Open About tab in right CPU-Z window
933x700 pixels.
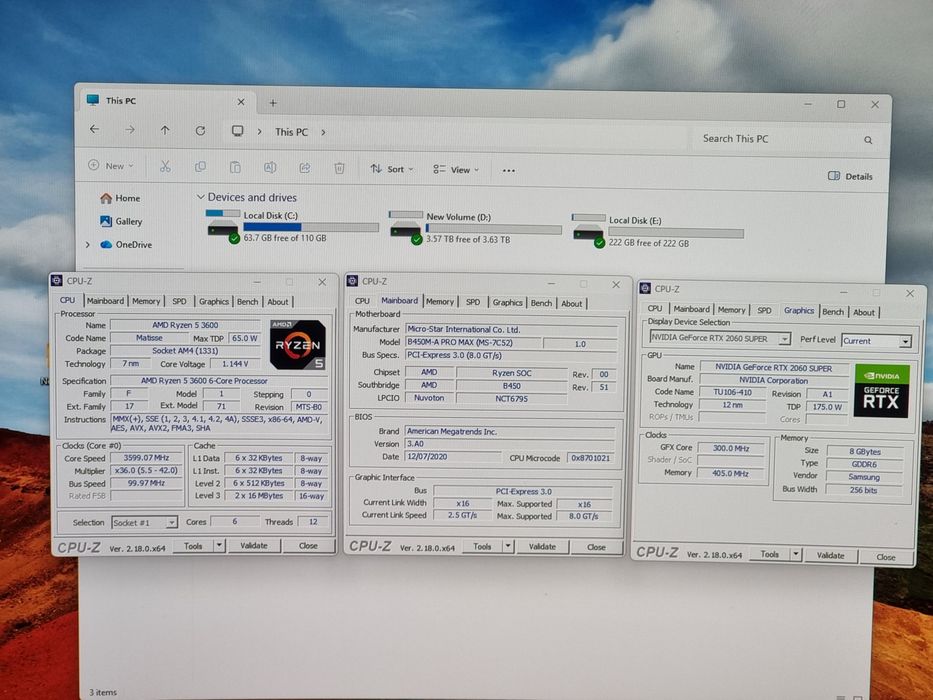pyautogui.click(x=864, y=312)
